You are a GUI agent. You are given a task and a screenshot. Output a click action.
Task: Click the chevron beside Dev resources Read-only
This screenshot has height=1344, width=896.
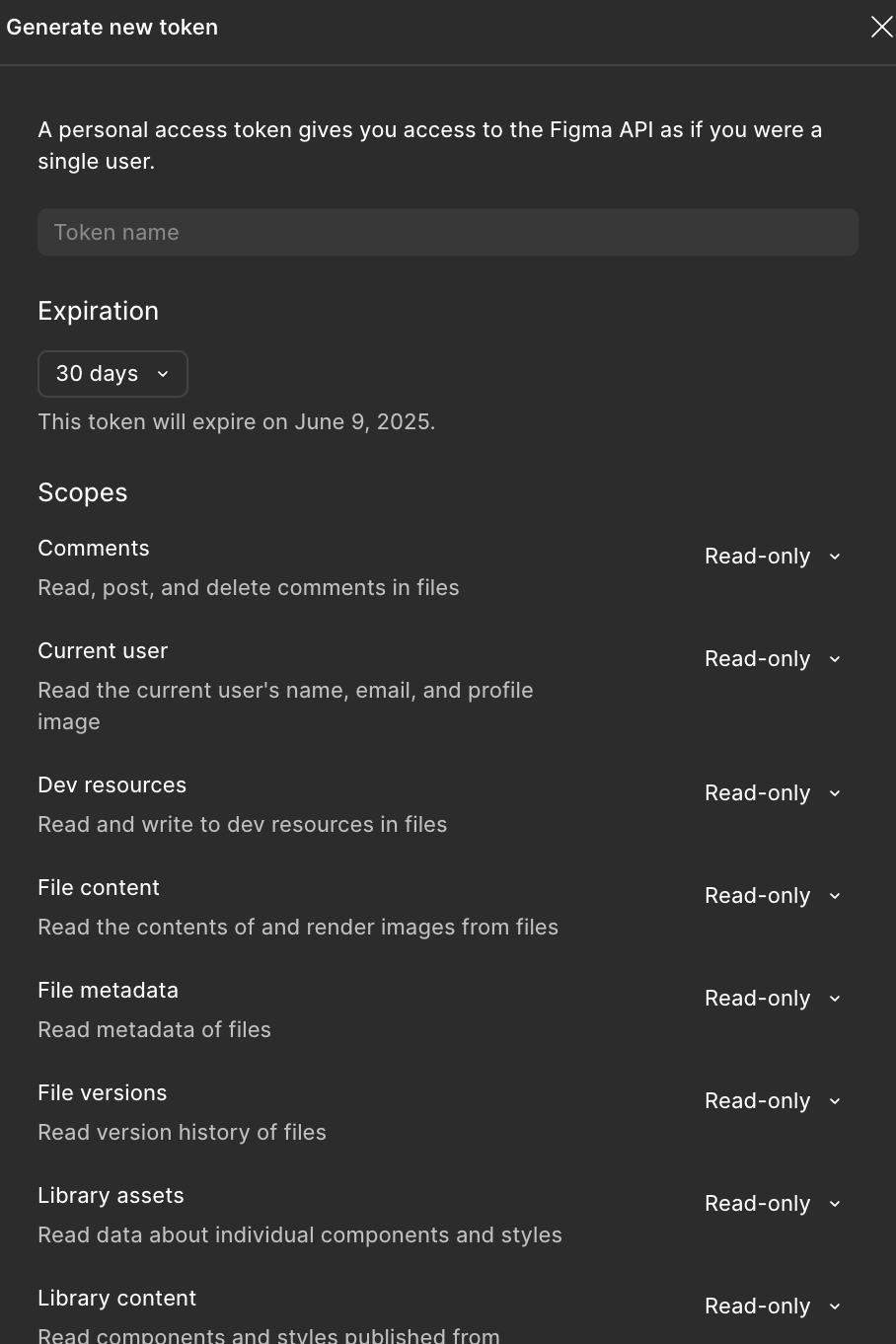pos(835,793)
